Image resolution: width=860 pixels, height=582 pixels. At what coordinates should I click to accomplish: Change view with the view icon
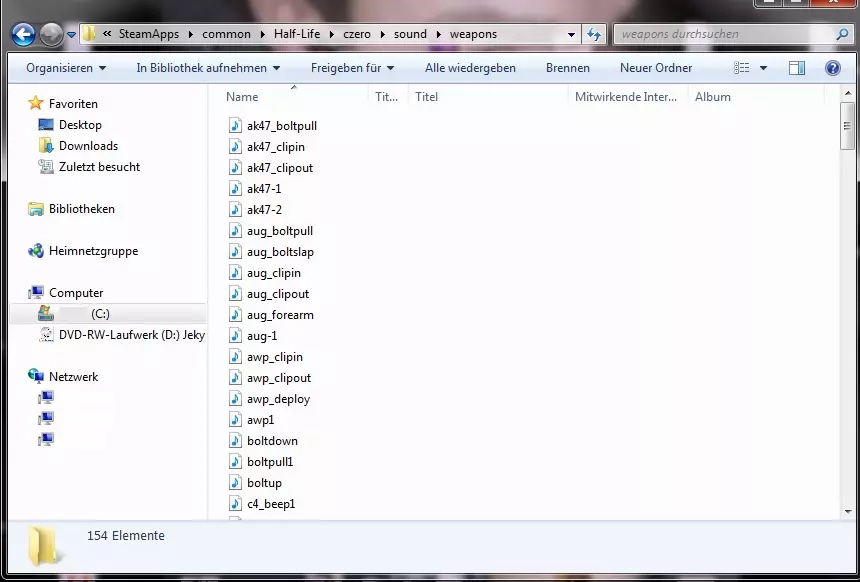742,68
